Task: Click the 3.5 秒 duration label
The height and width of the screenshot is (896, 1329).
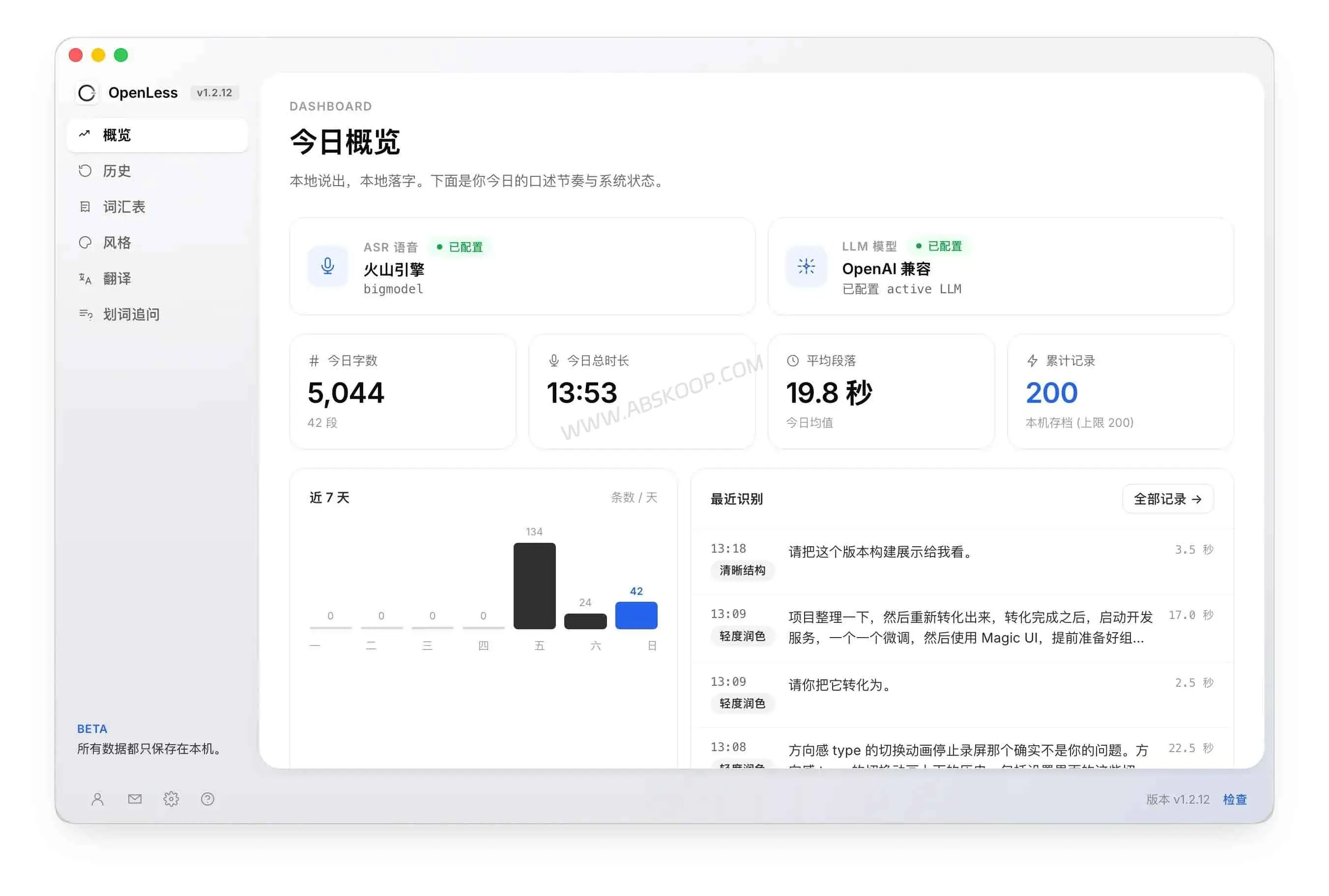Action: point(1193,550)
